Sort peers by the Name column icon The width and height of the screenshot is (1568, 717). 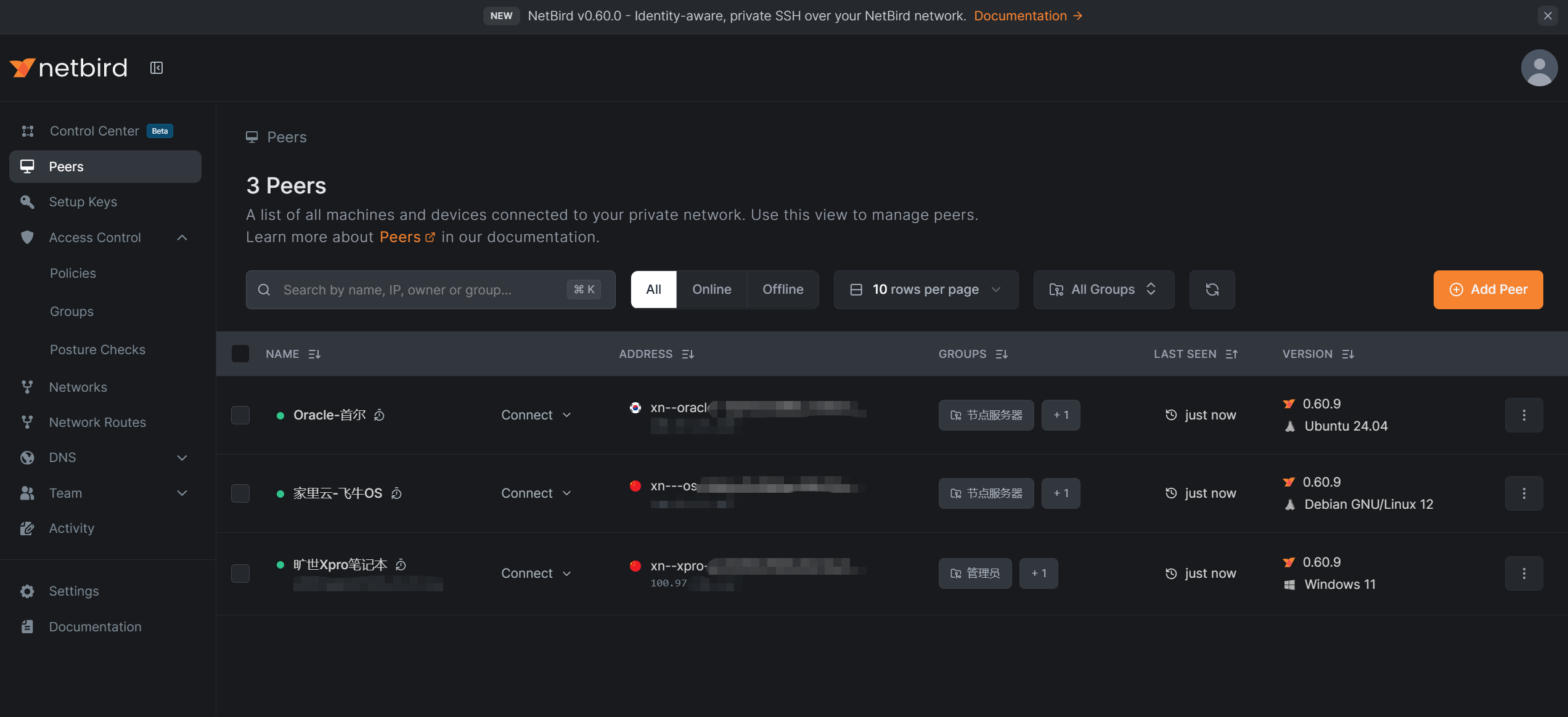(x=314, y=354)
